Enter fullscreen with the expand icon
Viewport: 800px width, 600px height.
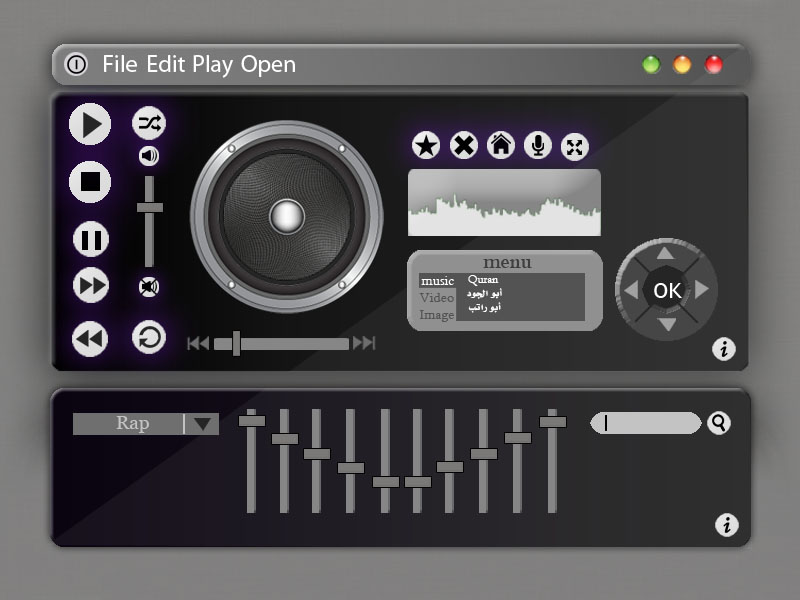click(x=574, y=147)
